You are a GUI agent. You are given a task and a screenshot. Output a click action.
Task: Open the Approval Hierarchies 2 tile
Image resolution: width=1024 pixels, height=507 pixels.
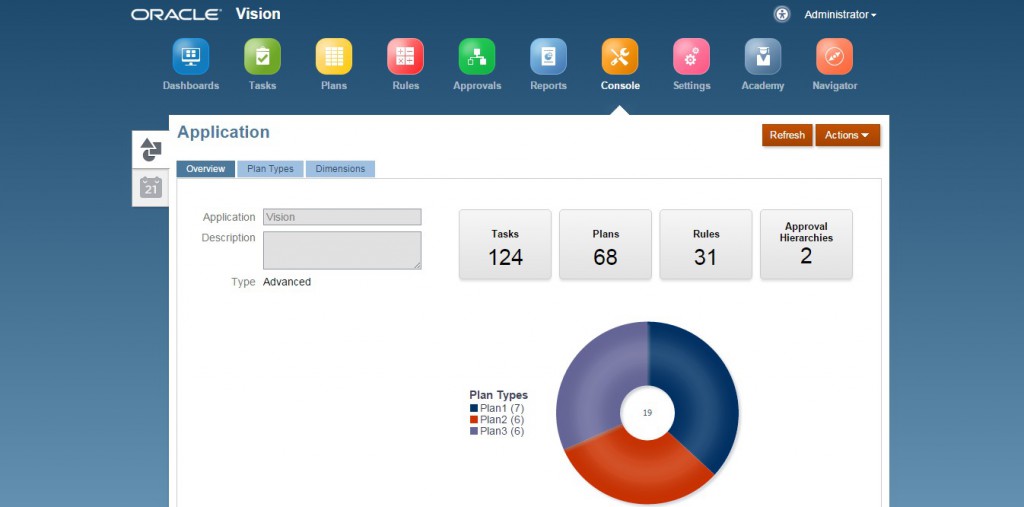point(807,244)
